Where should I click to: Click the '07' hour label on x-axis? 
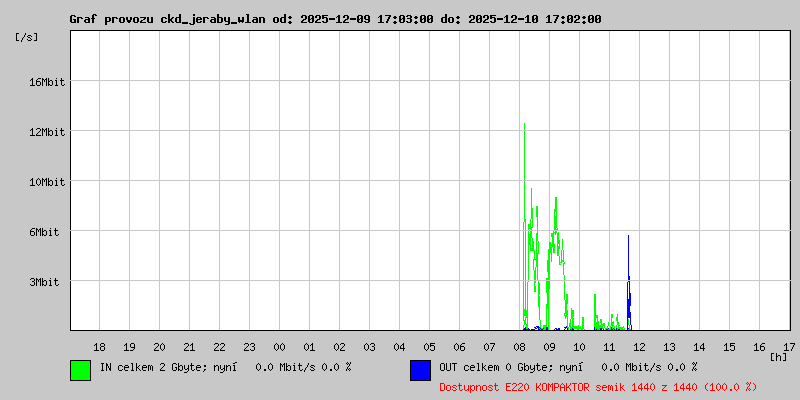coord(490,347)
